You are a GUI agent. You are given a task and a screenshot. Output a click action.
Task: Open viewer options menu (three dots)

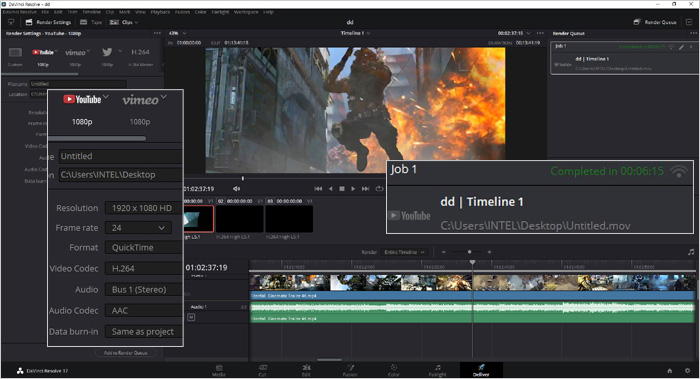pos(540,33)
